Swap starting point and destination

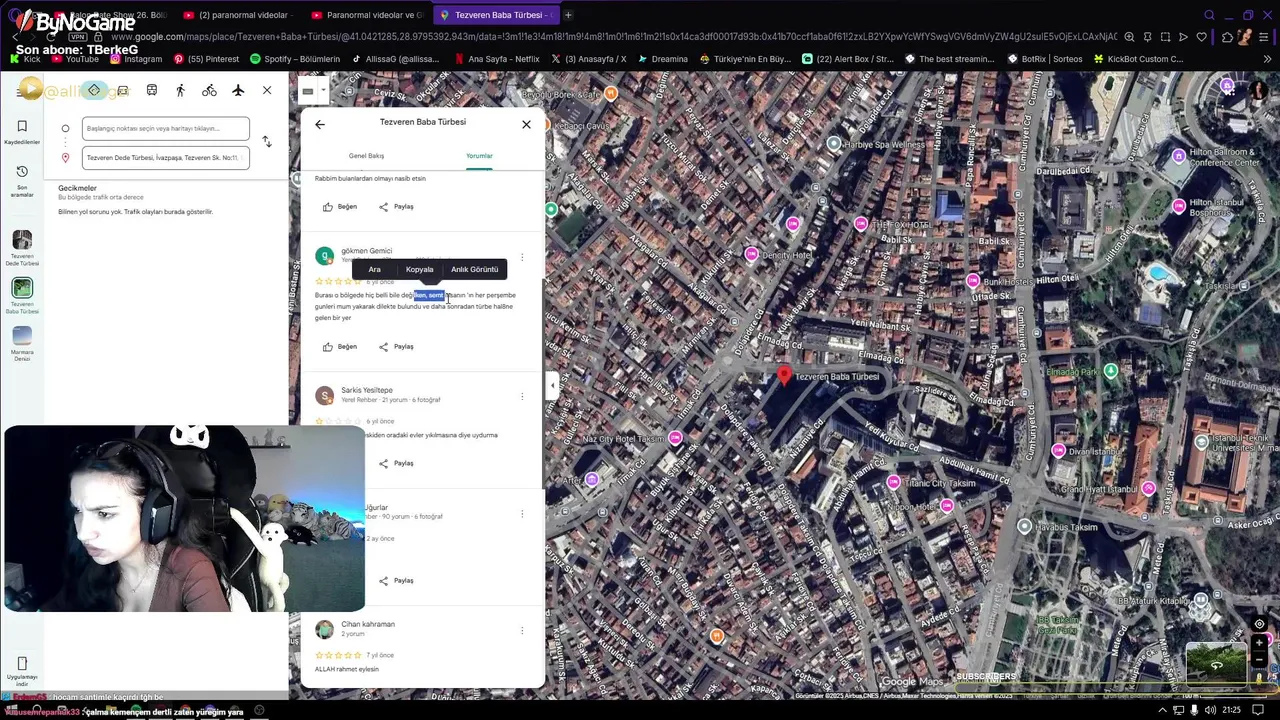tap(267, 142)
